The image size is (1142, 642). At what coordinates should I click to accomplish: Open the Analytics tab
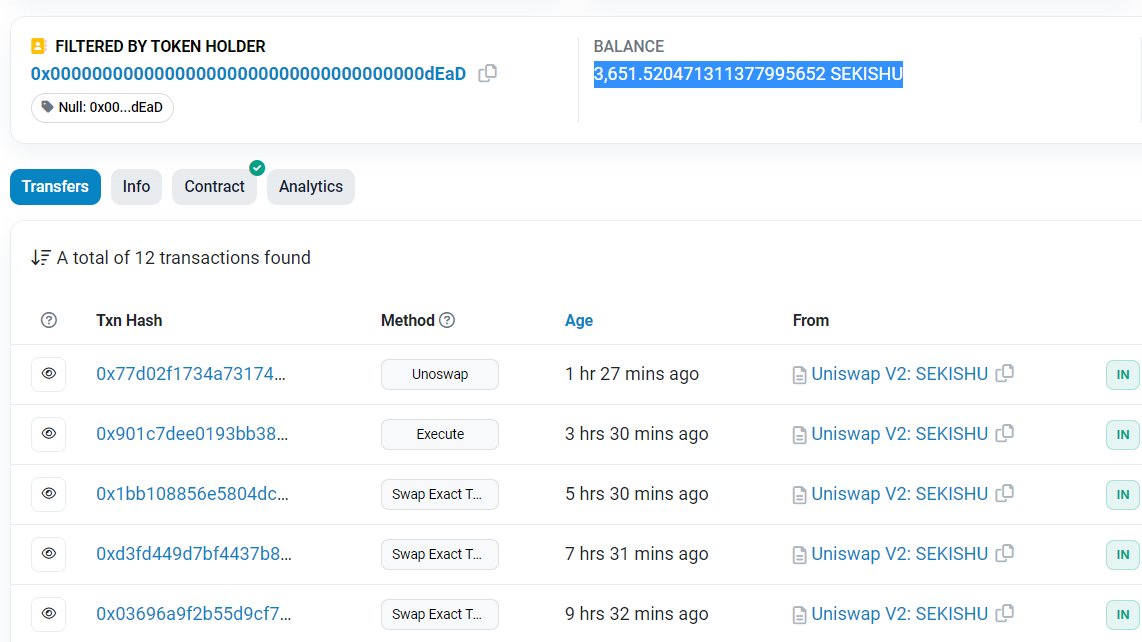(311, 187)
